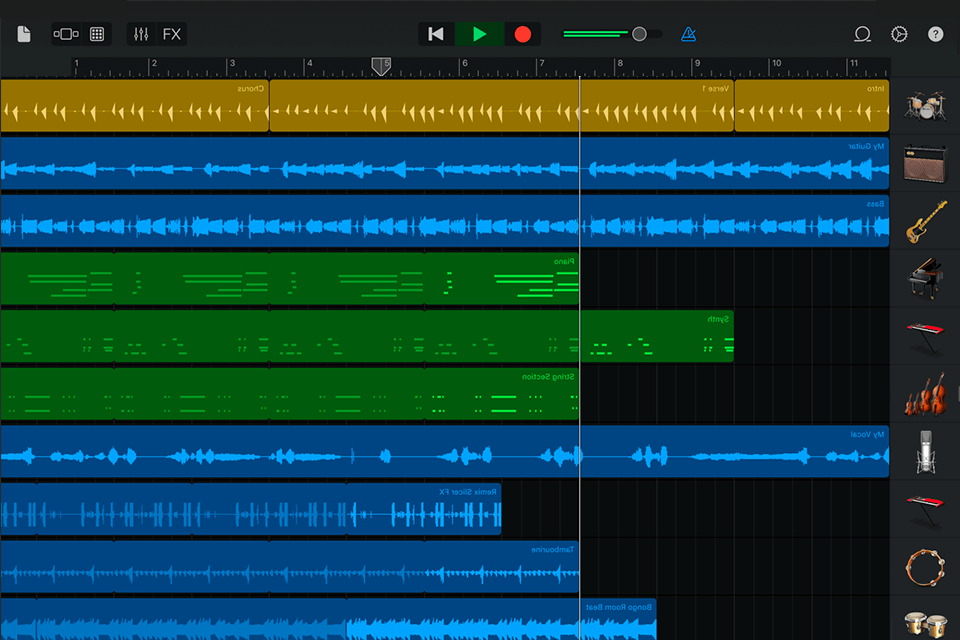This screenshot has width=960, height=640.
Task: Click the master volume slider knob
Action: pyautogui.click(x=640, y=33)
